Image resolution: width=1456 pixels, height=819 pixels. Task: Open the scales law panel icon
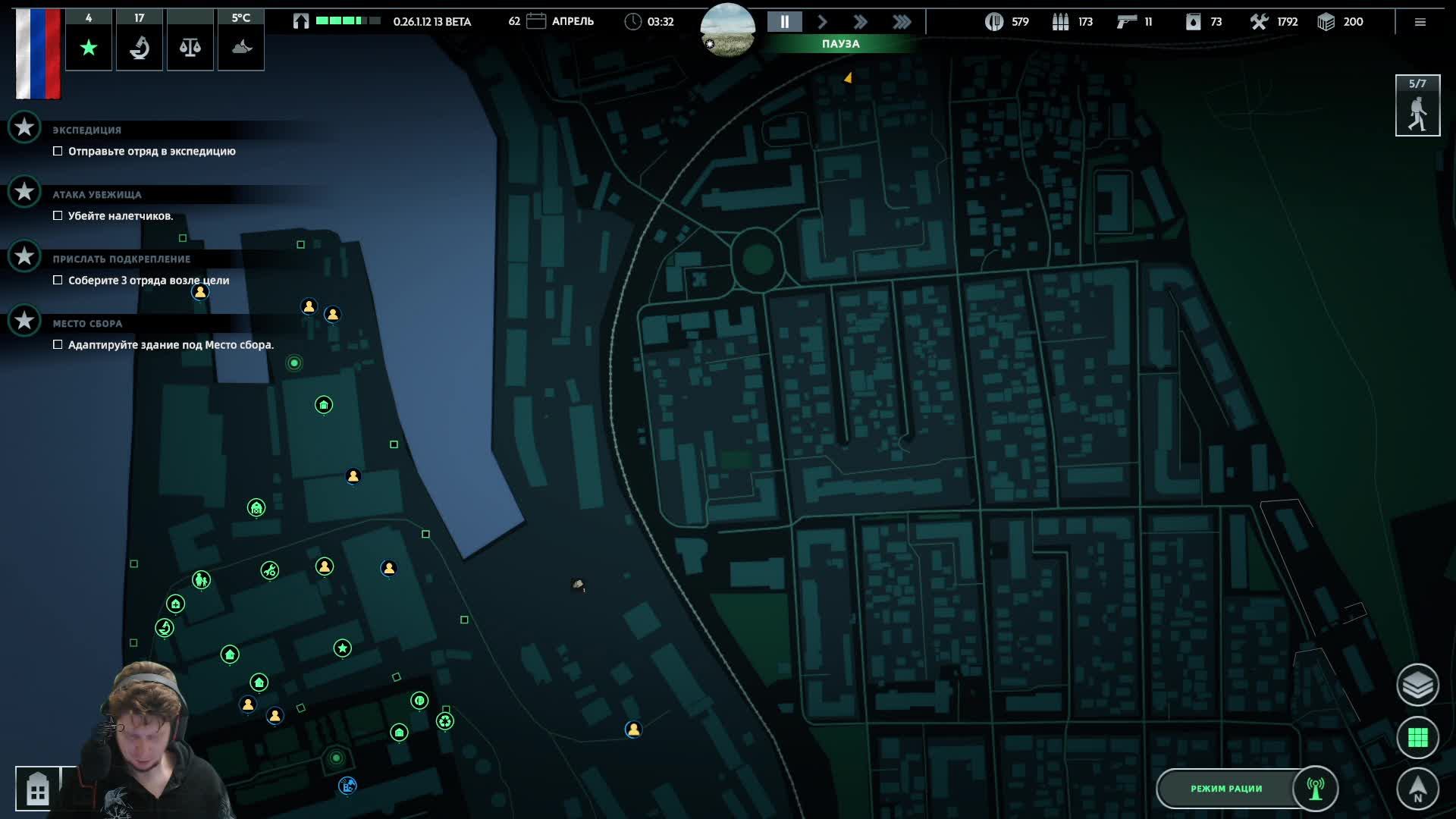pos(190,48)
